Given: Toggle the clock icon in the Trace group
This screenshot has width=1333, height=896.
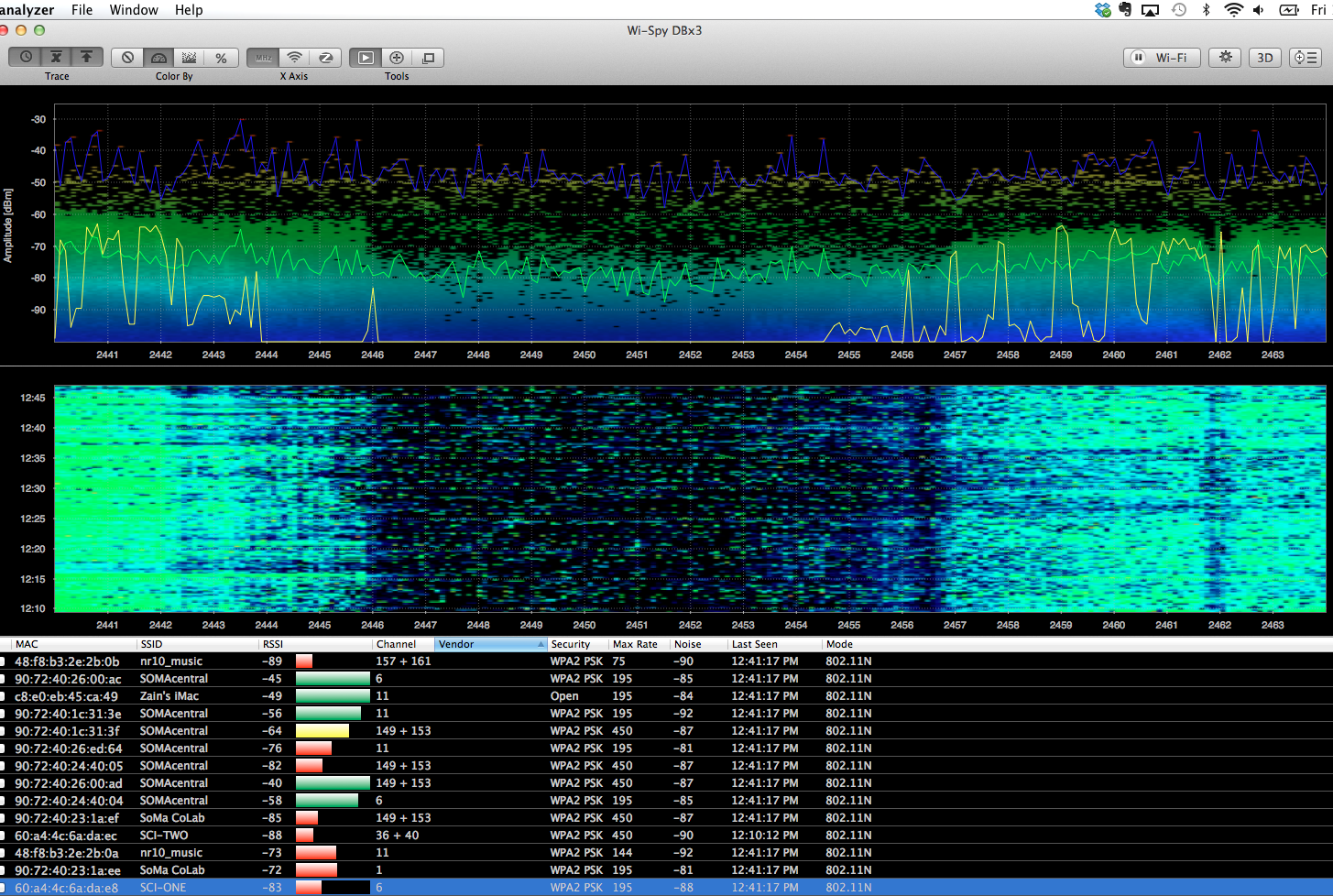Looking at the screenshot, I should point(26,57).
